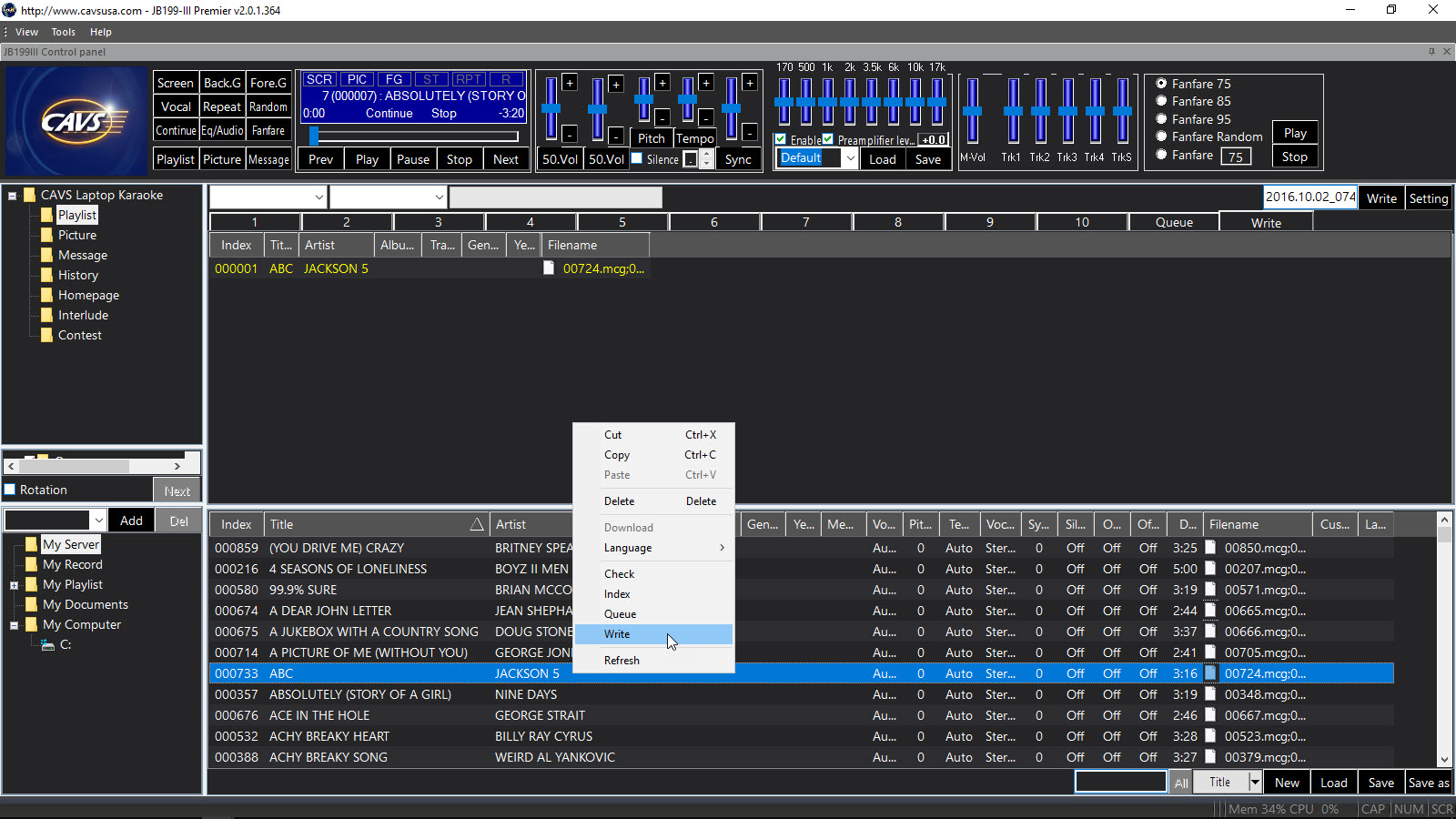Click the CAVS logo image
This screenshot has height=819, width=1456.
coord(75,121)
